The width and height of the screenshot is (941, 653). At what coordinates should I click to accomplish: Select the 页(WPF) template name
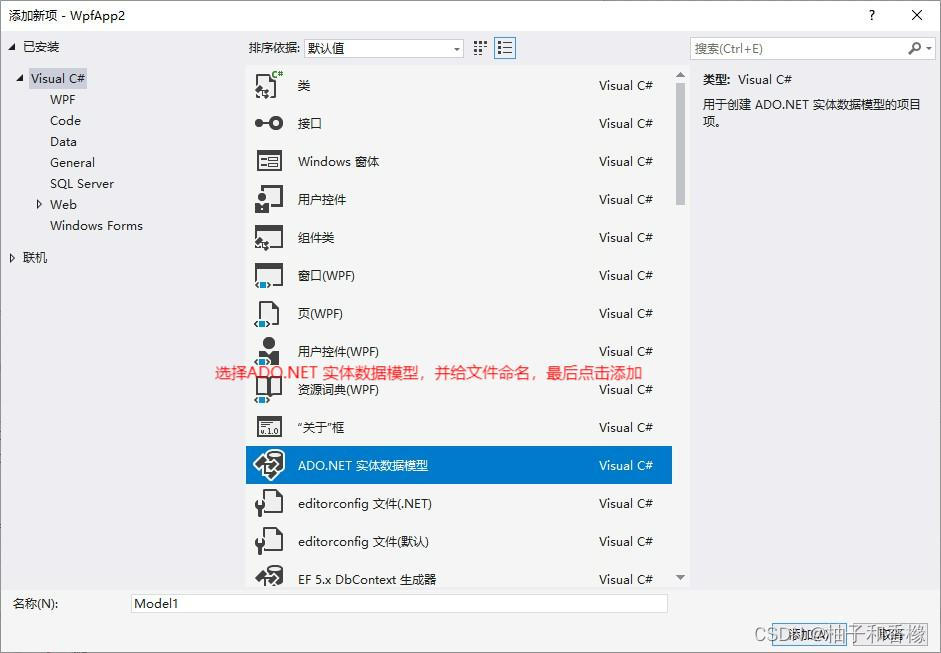(320, 313)
